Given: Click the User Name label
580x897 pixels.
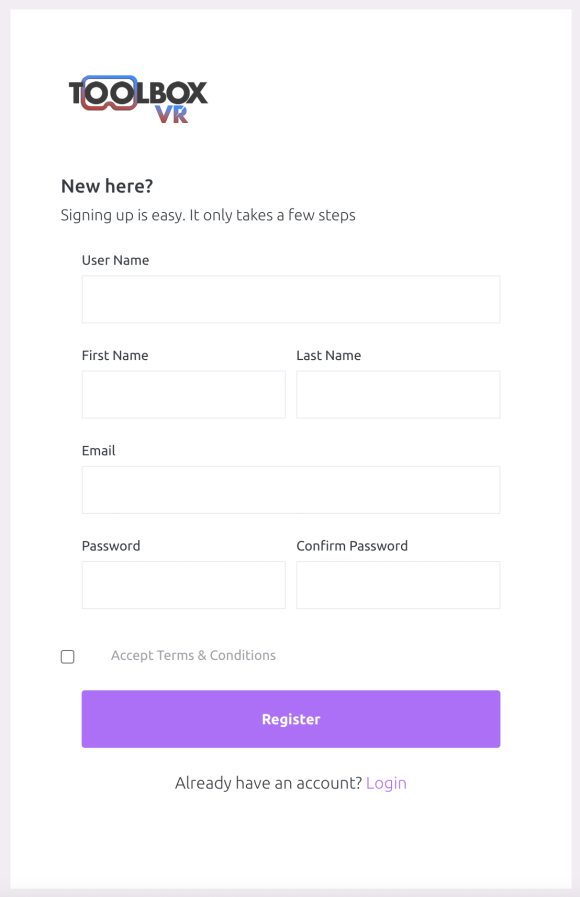Looking at the screenshot, I should (116, 260).
